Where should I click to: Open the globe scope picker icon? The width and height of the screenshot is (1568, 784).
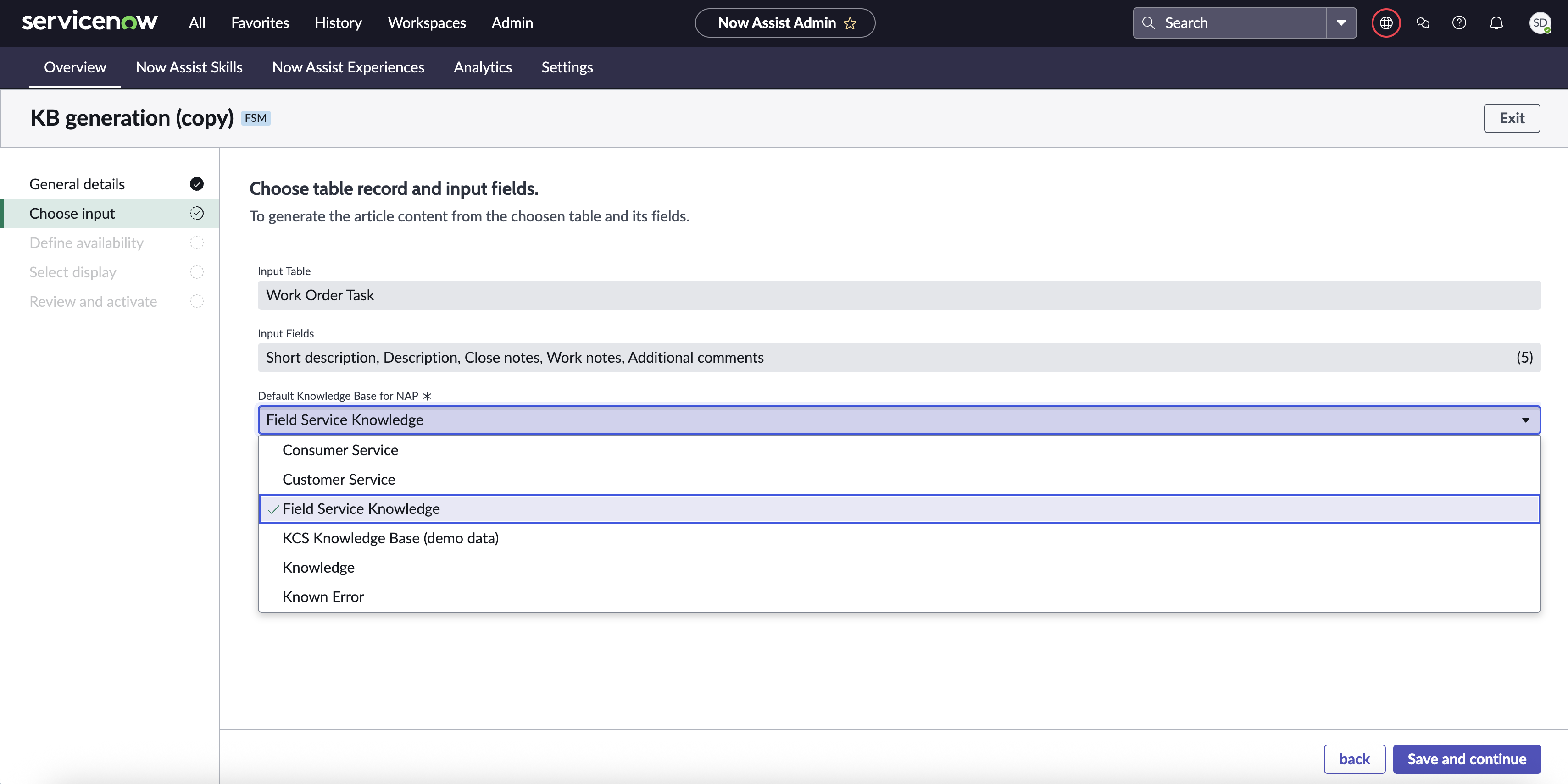click(x=1386, y=23)
